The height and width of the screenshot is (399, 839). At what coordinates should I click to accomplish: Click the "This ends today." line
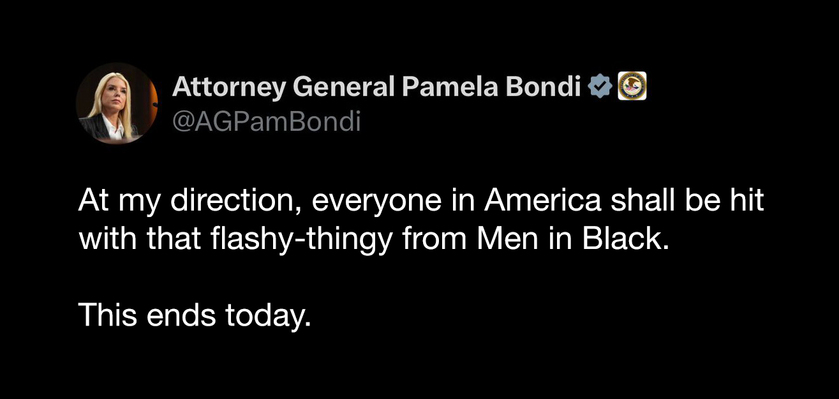click(x=195, y=316)
